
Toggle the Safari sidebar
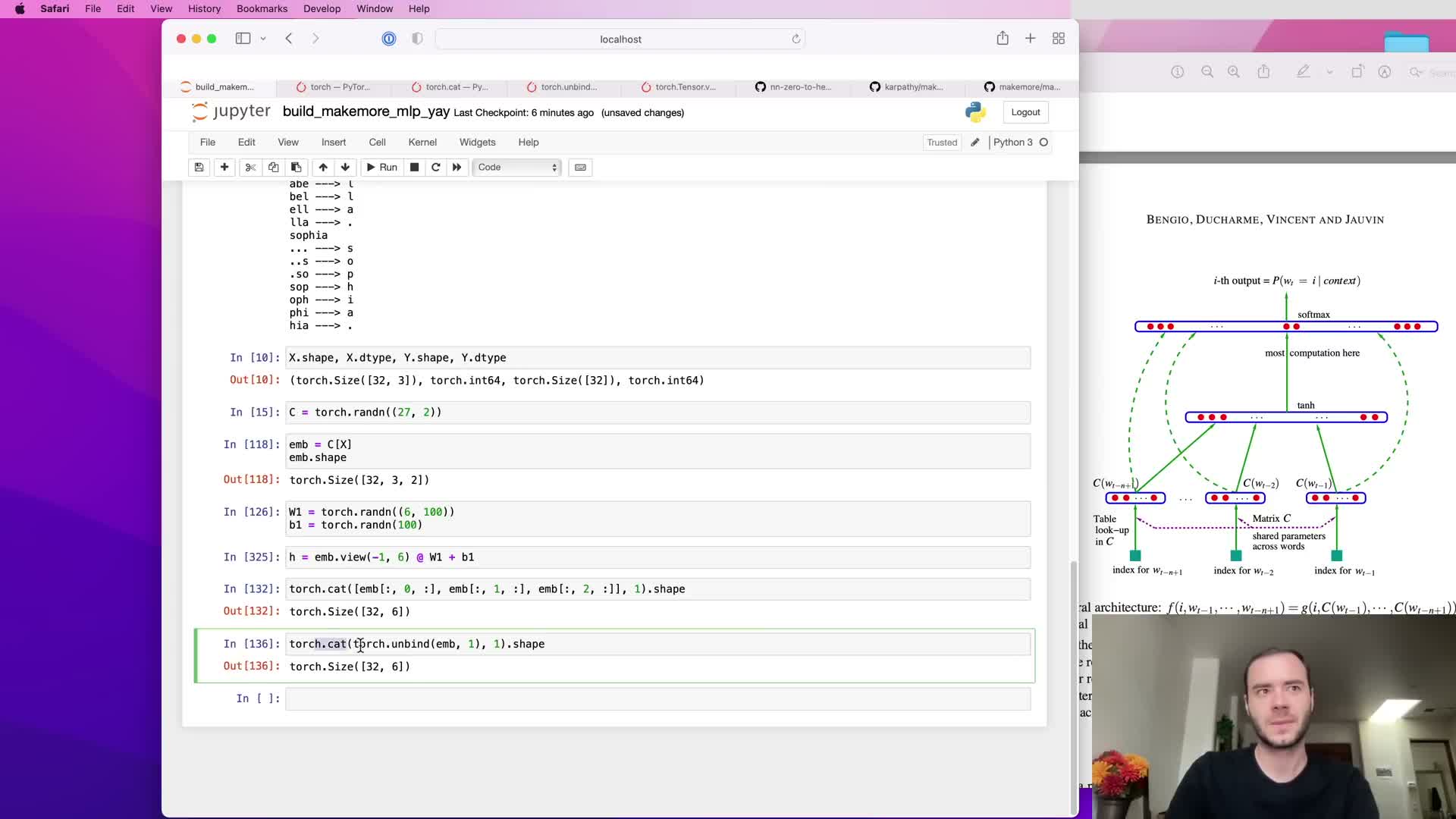[x=243, y=39]
